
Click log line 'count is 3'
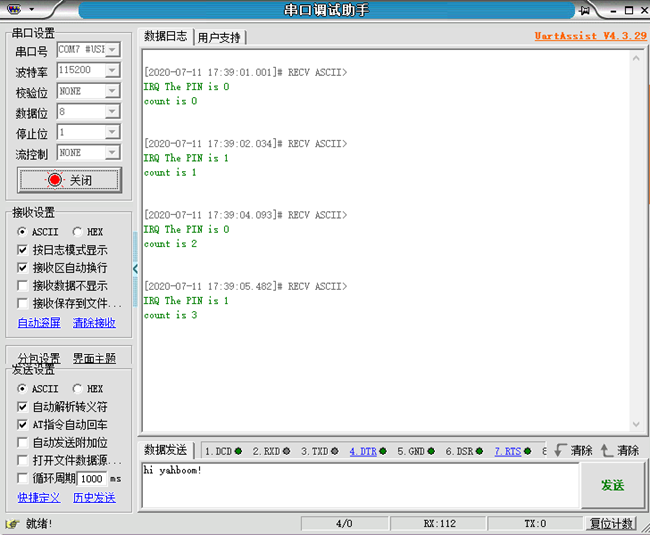(170, 315)
